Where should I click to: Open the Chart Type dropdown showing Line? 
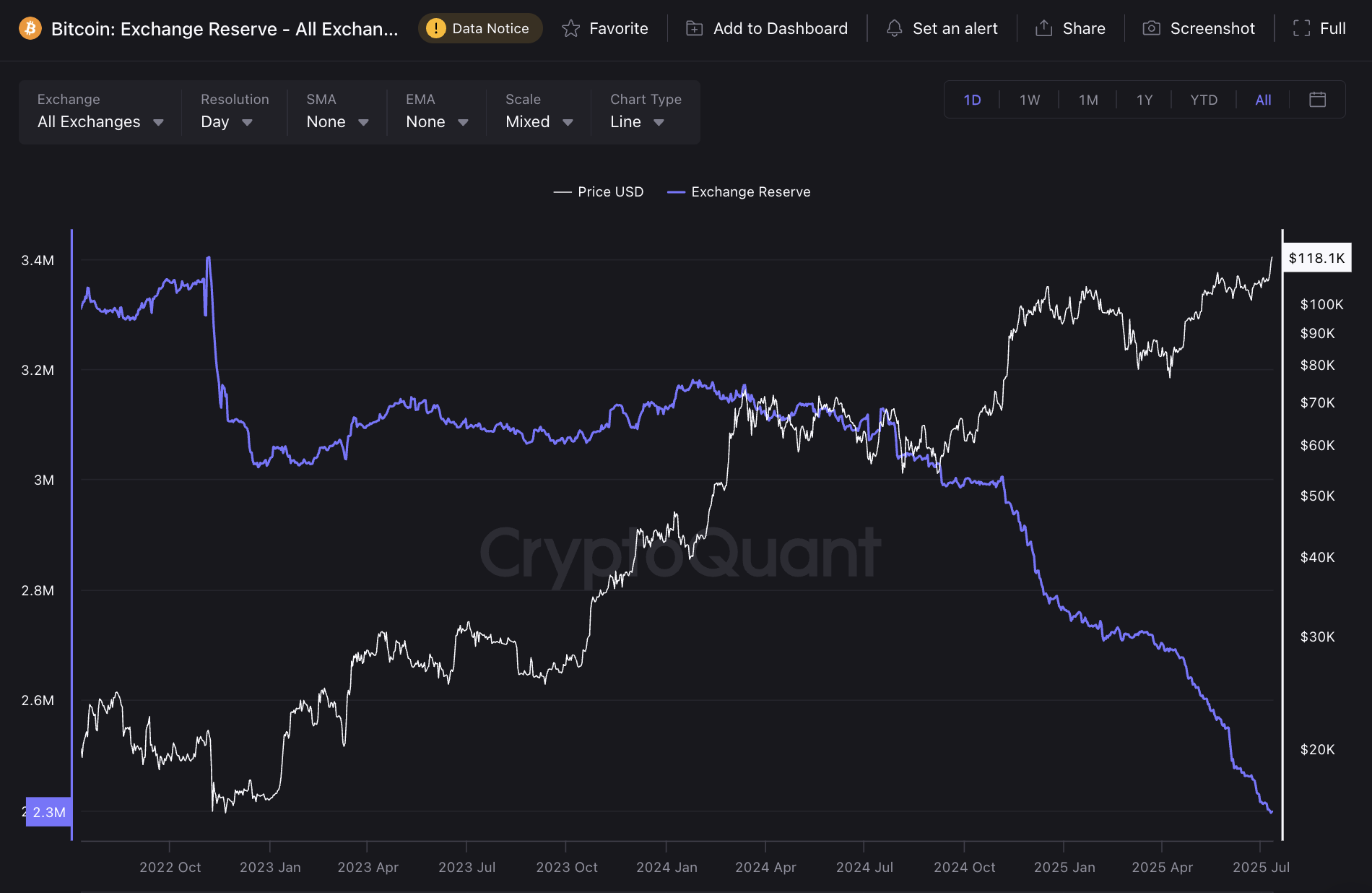634,121
